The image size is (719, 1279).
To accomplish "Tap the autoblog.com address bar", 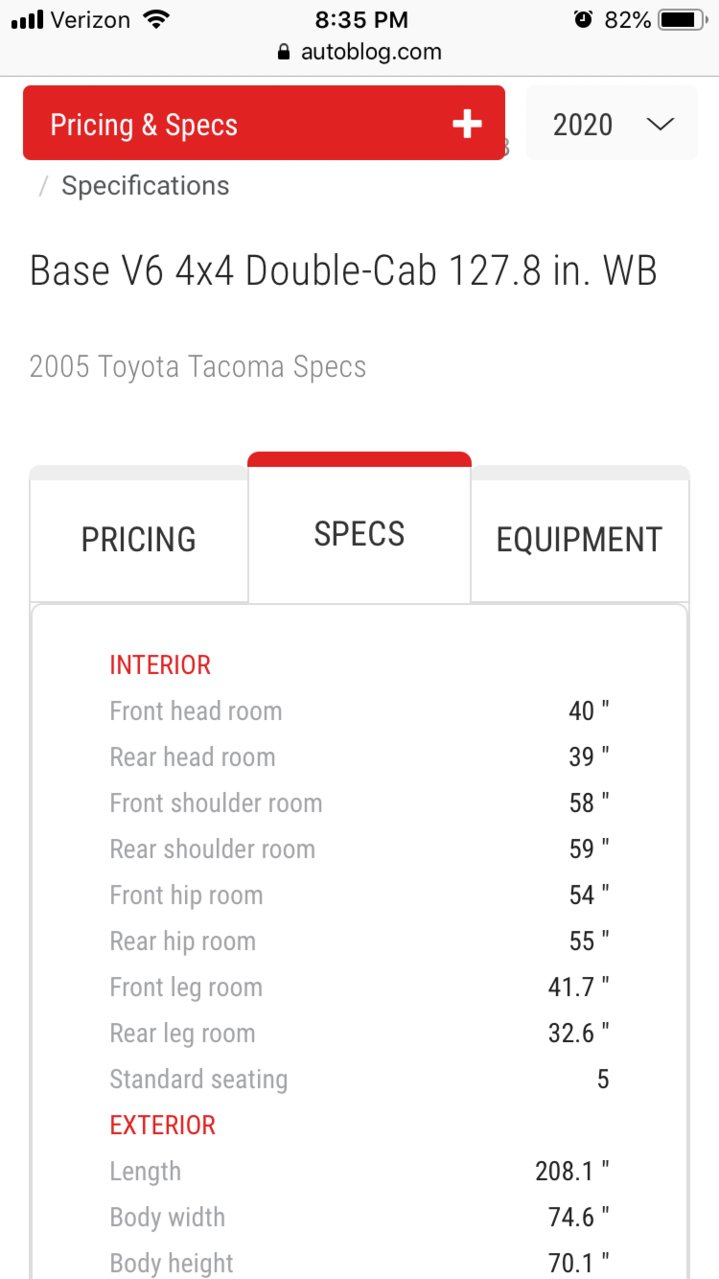I will 359,52.
